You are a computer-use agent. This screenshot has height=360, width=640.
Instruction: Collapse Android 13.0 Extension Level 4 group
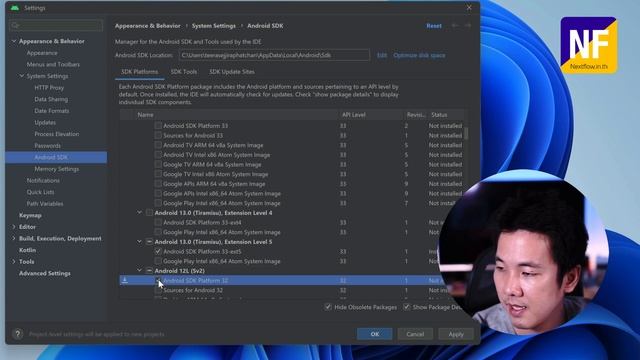point(139,213)
